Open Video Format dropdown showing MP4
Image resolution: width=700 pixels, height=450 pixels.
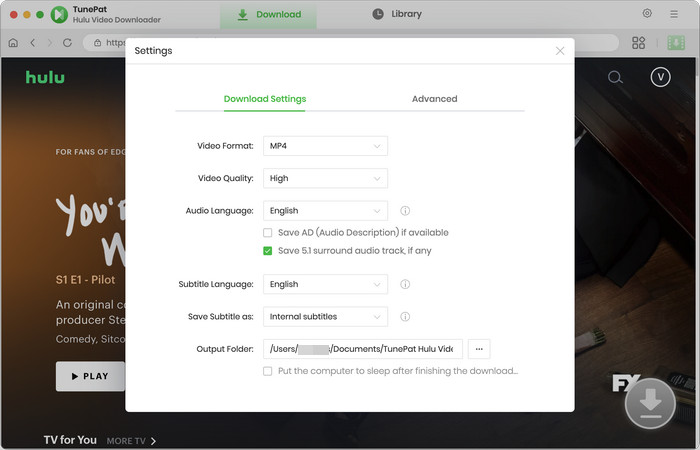325,146
